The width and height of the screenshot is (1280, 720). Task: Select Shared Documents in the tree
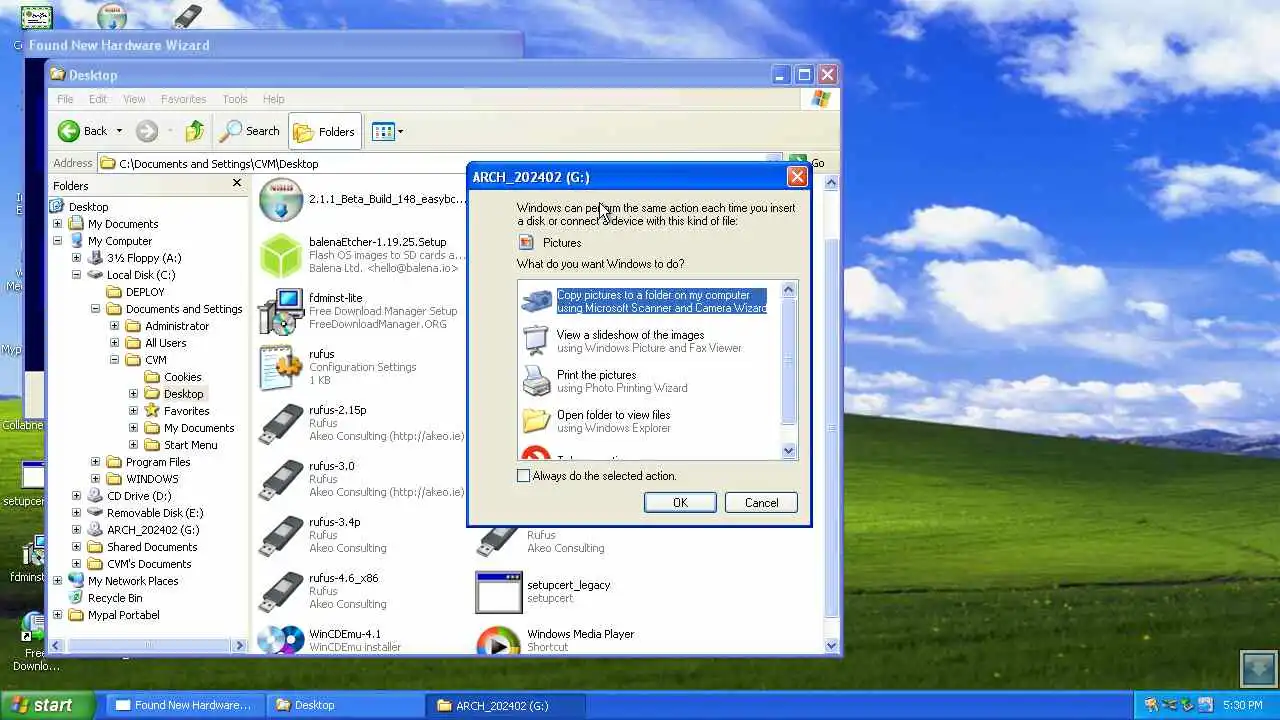(x=152, y=547)
